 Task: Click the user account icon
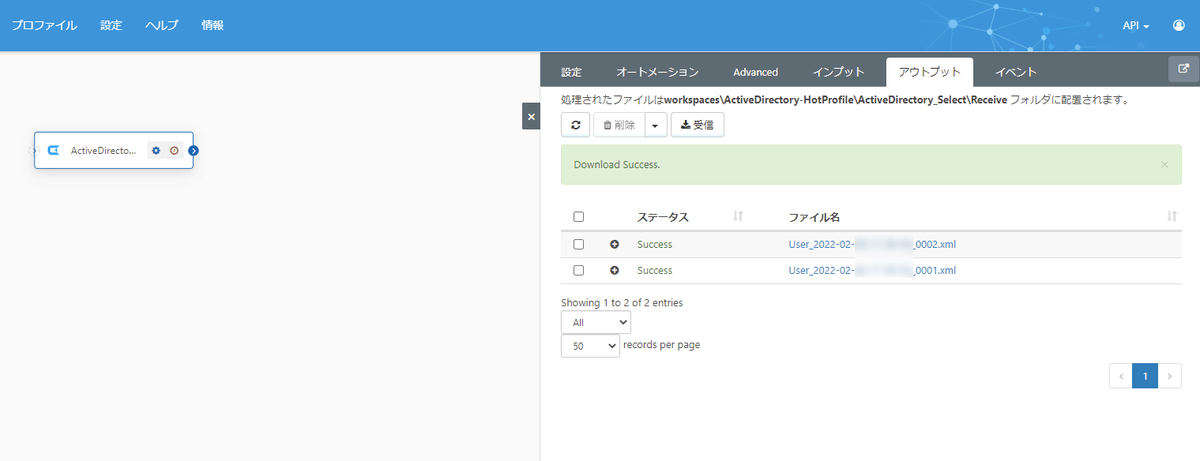point(1178,25)
